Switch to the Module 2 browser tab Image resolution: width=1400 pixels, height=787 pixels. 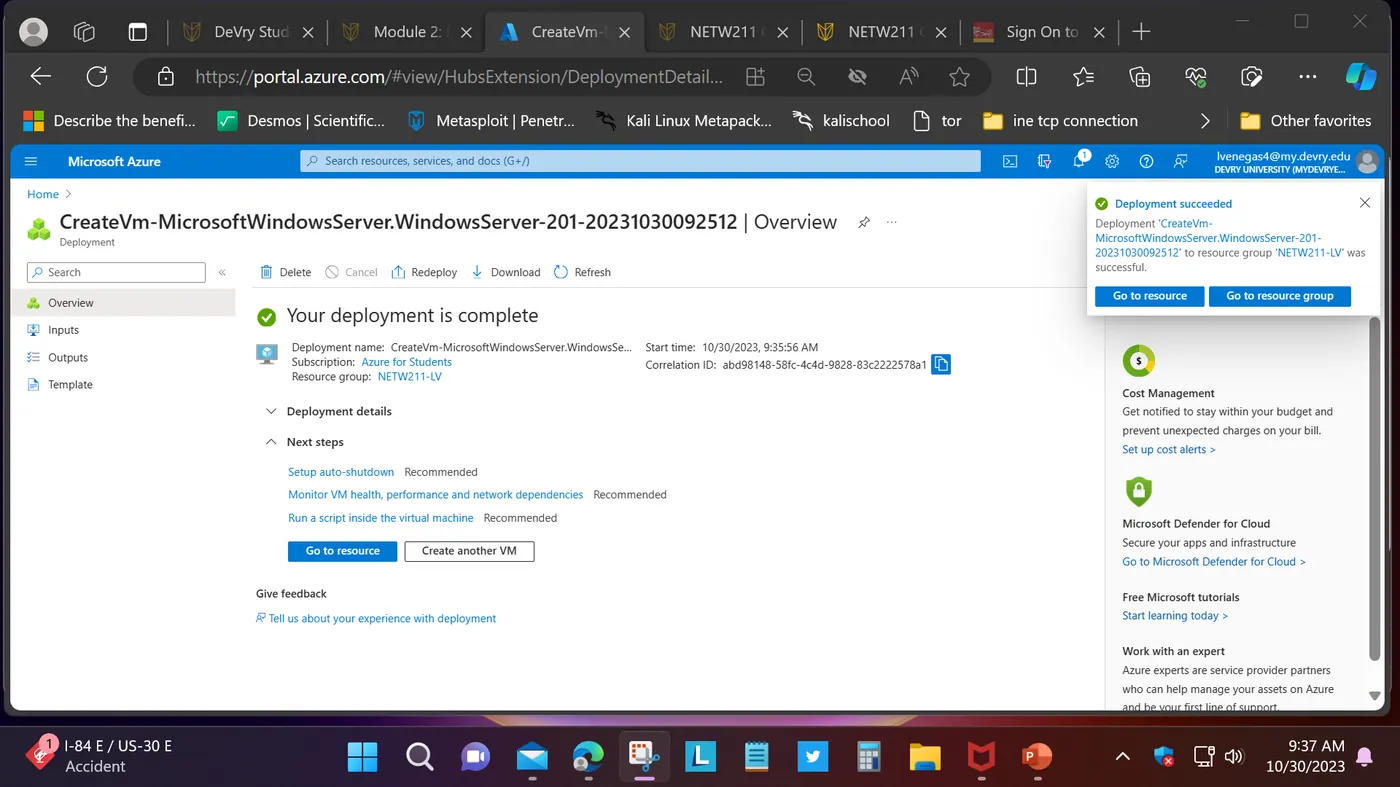pyautogui.click(x=408, y=32)
